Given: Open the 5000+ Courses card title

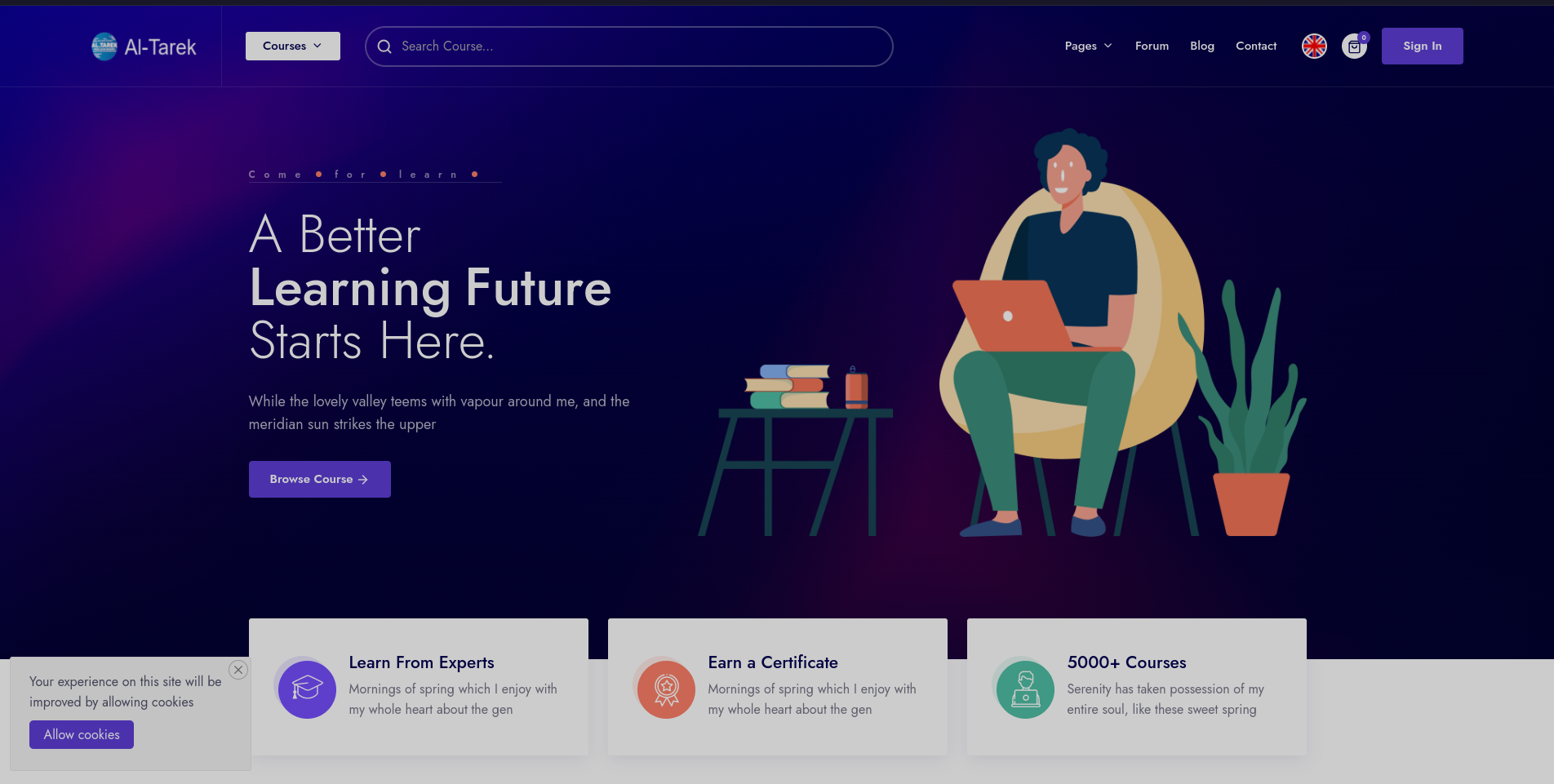Looking at the screenshot, I should (1126, 662).
